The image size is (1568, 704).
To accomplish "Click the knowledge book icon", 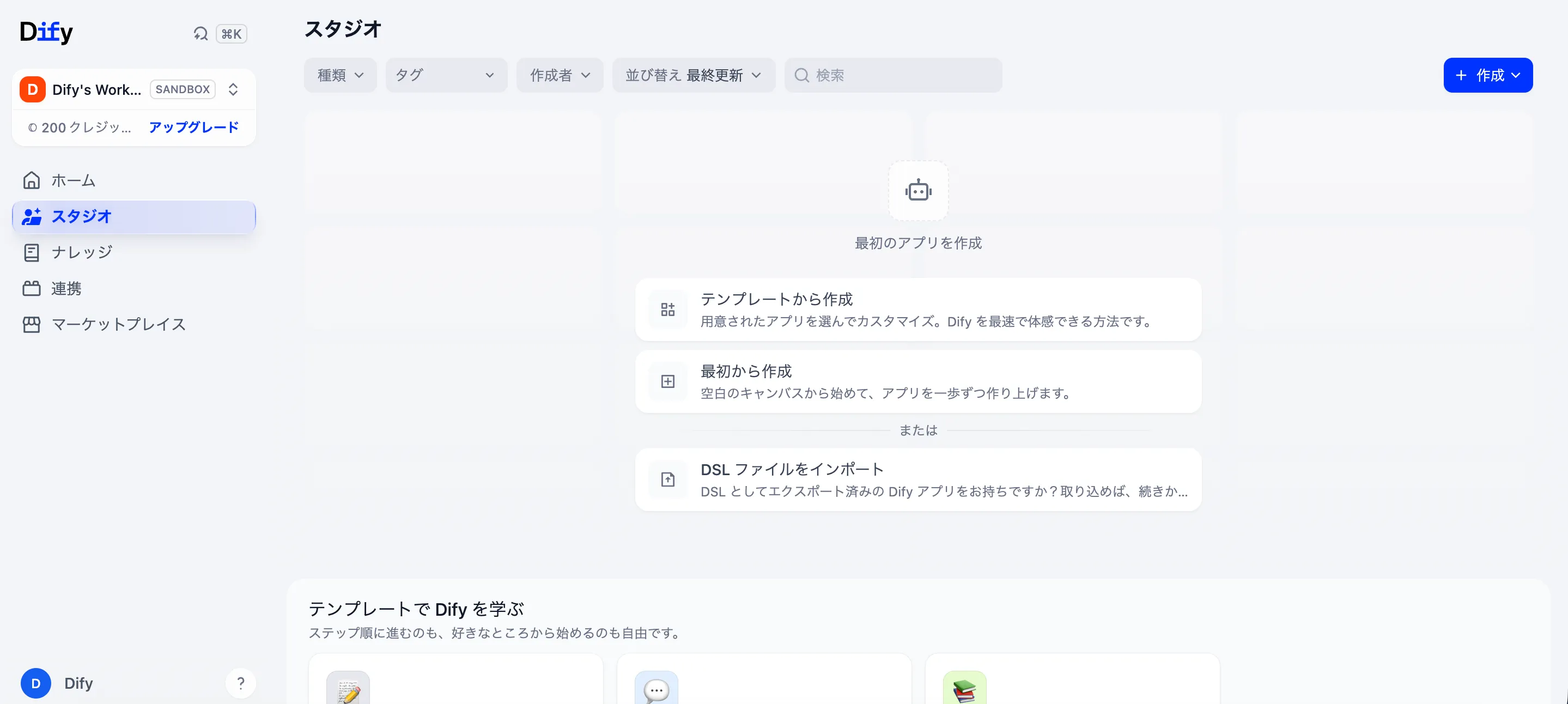I will point(32,252).
